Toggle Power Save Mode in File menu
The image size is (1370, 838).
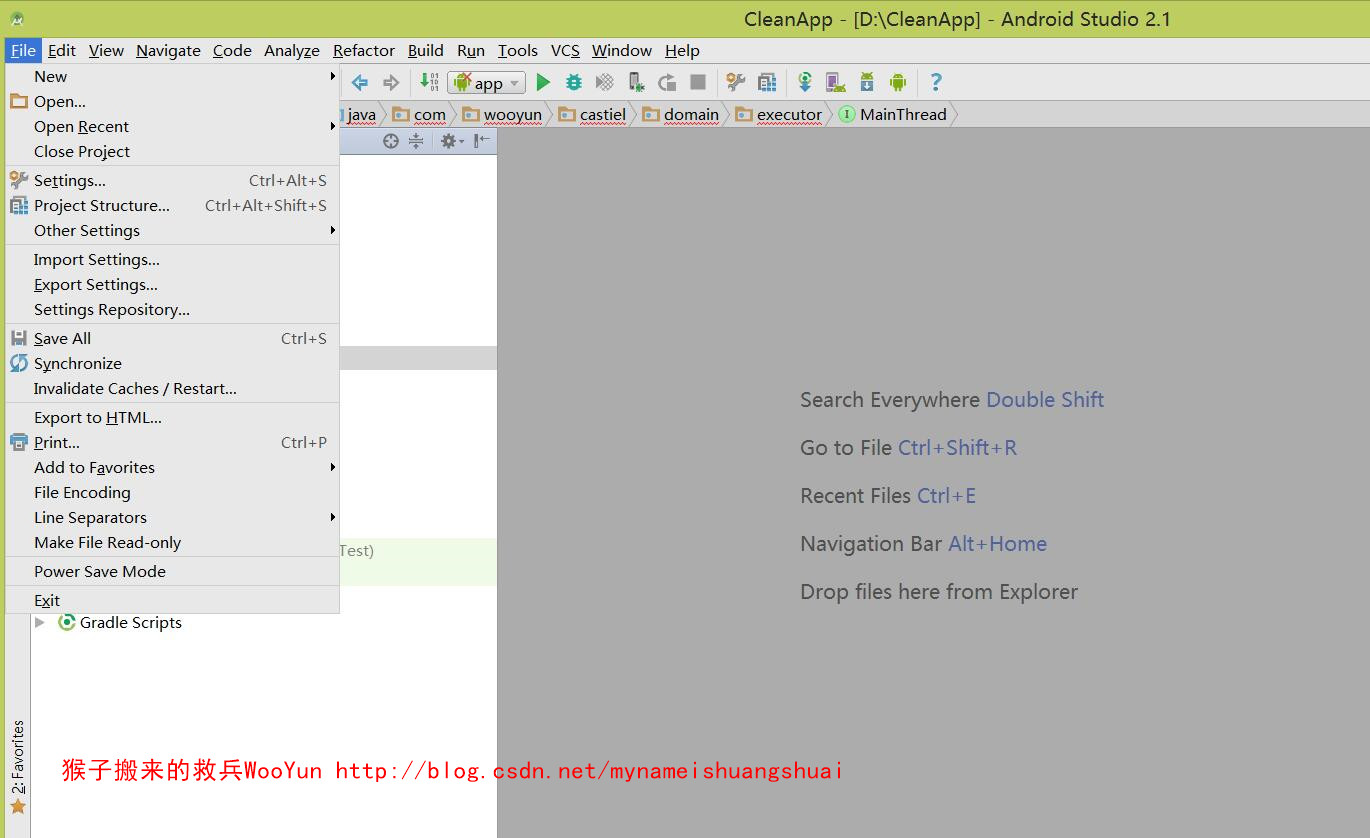tap(100, 572)
